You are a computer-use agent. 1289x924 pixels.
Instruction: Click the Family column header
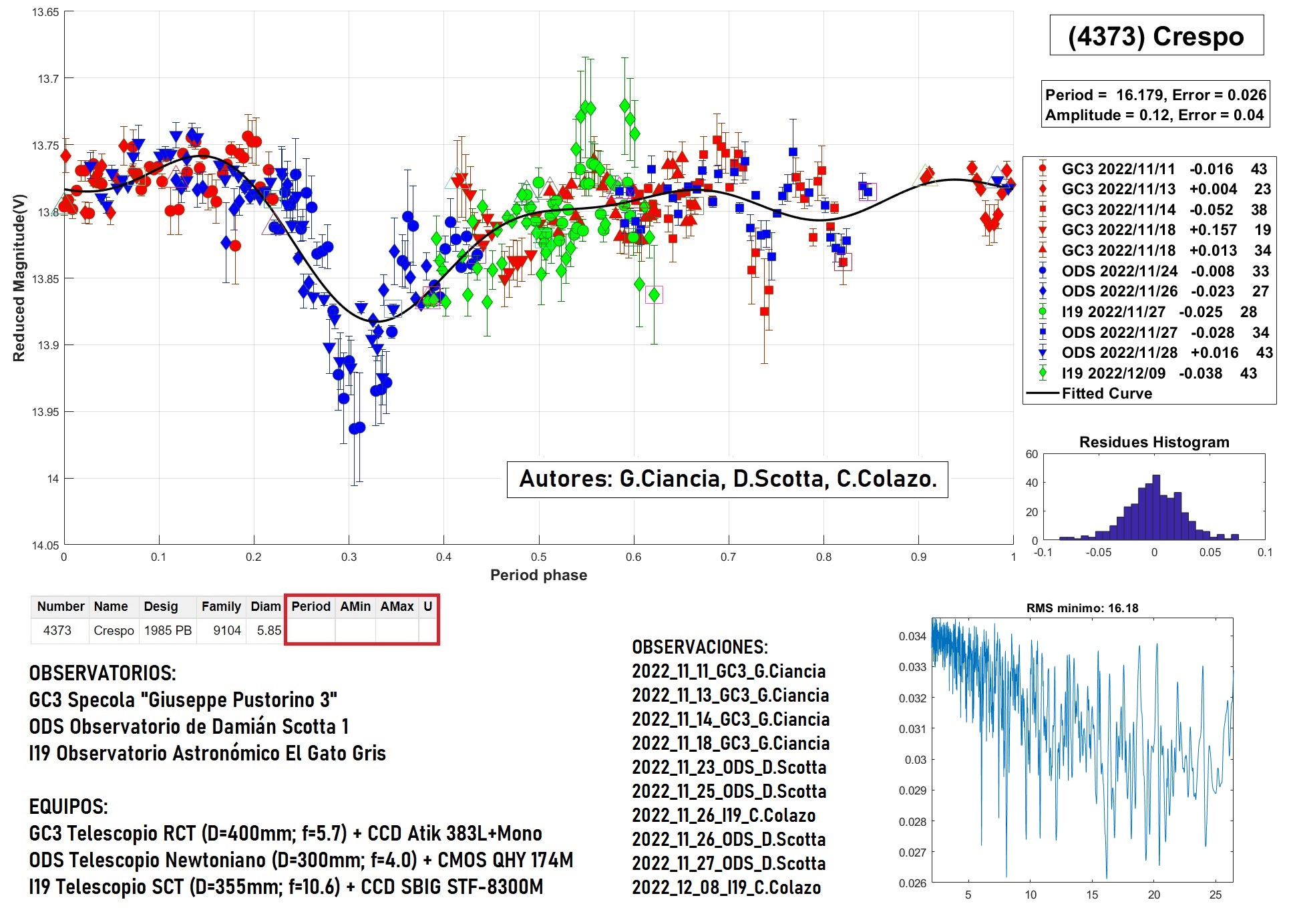(221, 606)
